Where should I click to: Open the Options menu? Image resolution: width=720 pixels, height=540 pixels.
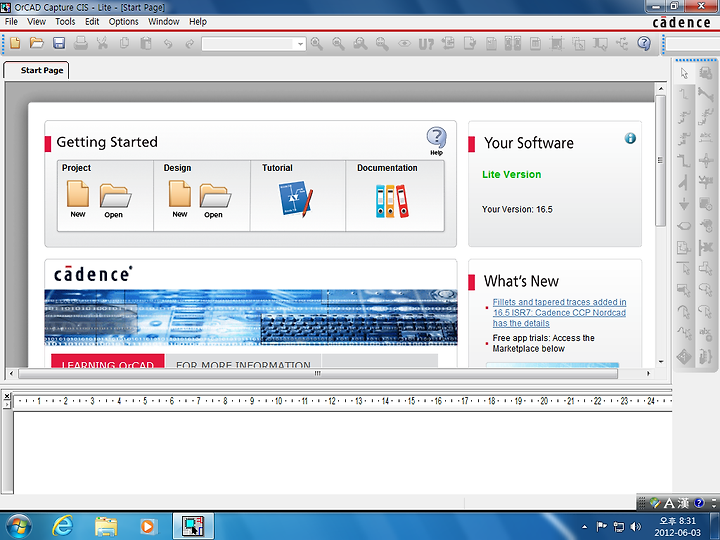(x=123, y=22)
